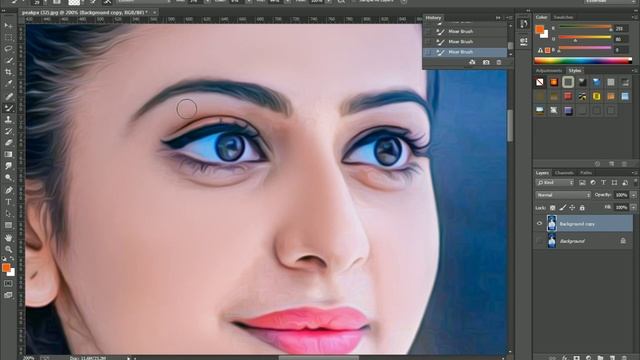Show the hidden Background layer

540,241
